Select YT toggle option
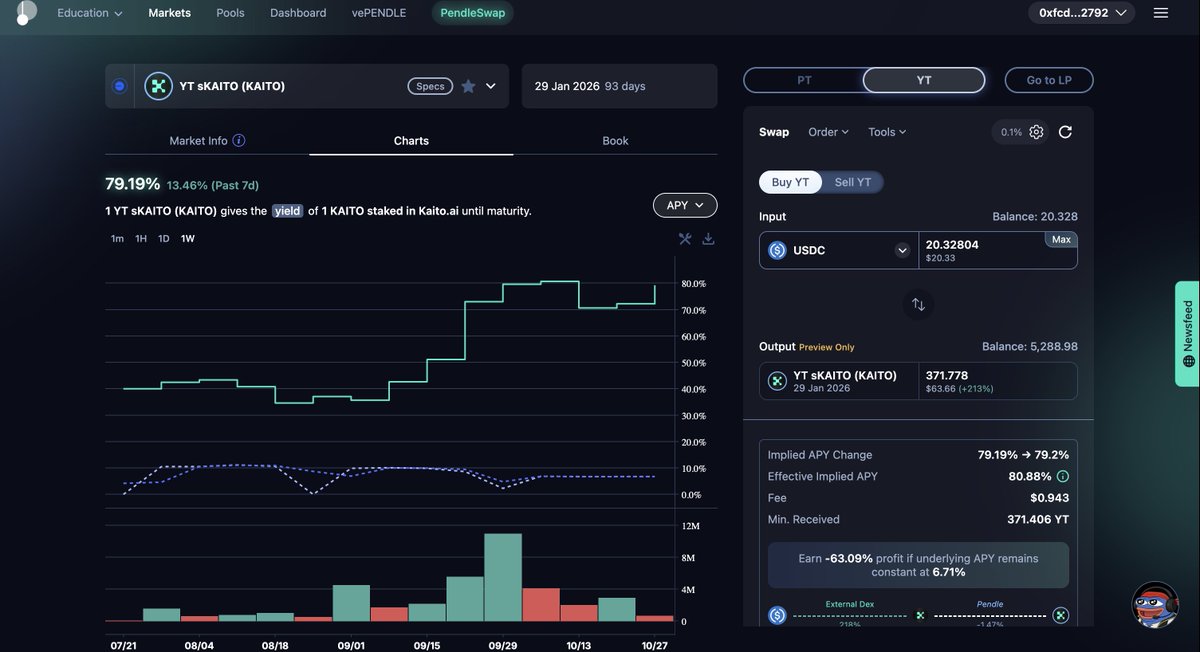Viewport: 1200px width, 652px height. (x=924, y=80)
